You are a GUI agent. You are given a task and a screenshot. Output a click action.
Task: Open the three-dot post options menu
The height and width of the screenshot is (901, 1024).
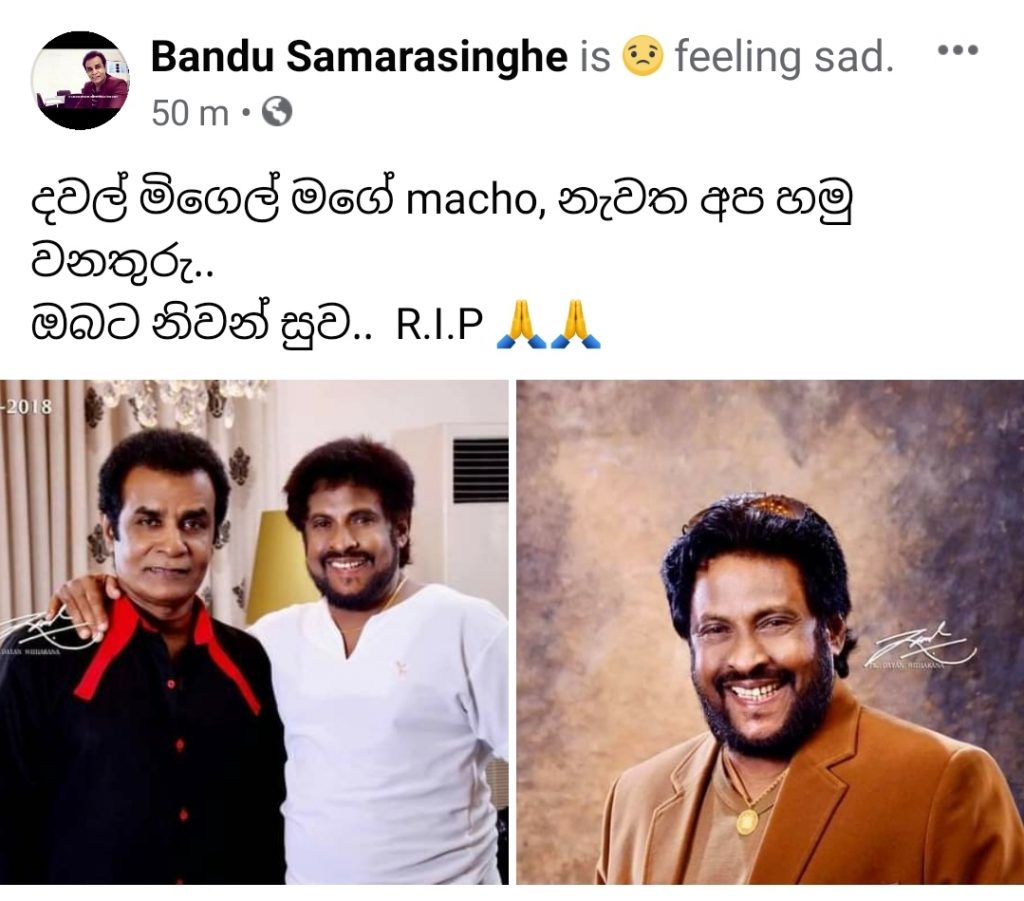[x=957, y=50]
